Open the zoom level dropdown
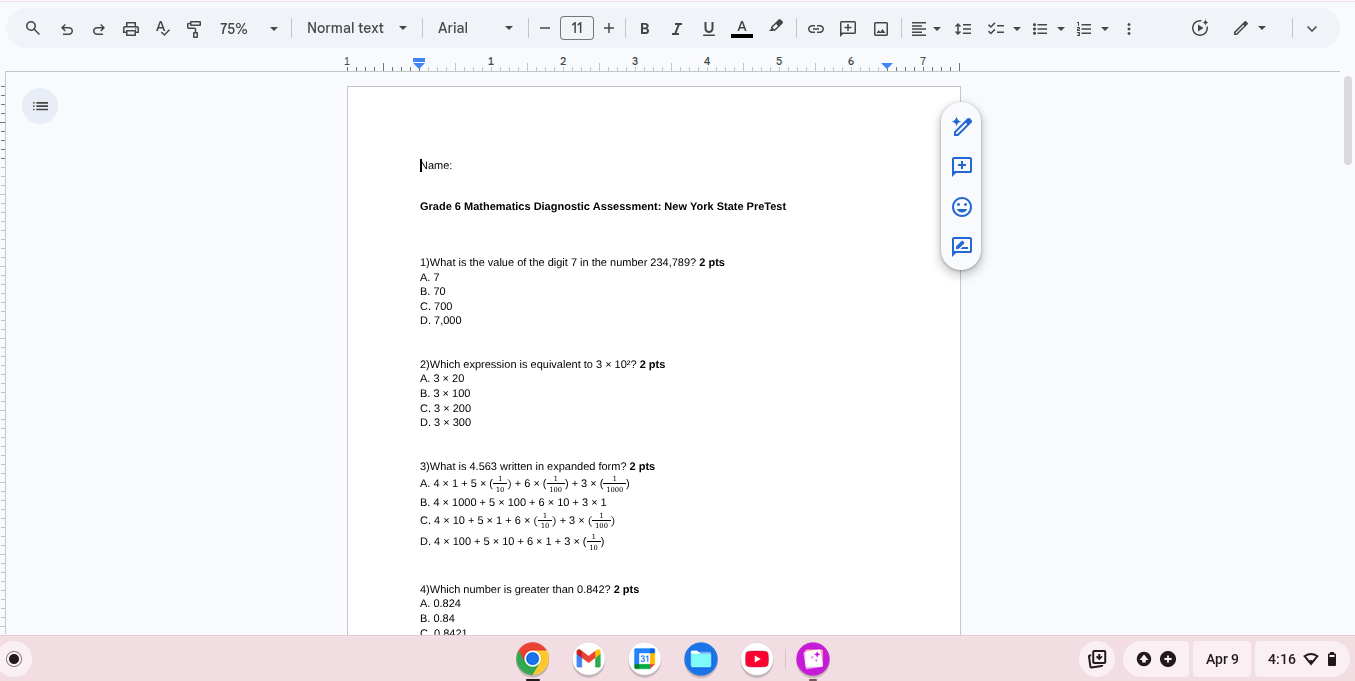The height and width of the screenshot is (681, 1355). (246, 28)
